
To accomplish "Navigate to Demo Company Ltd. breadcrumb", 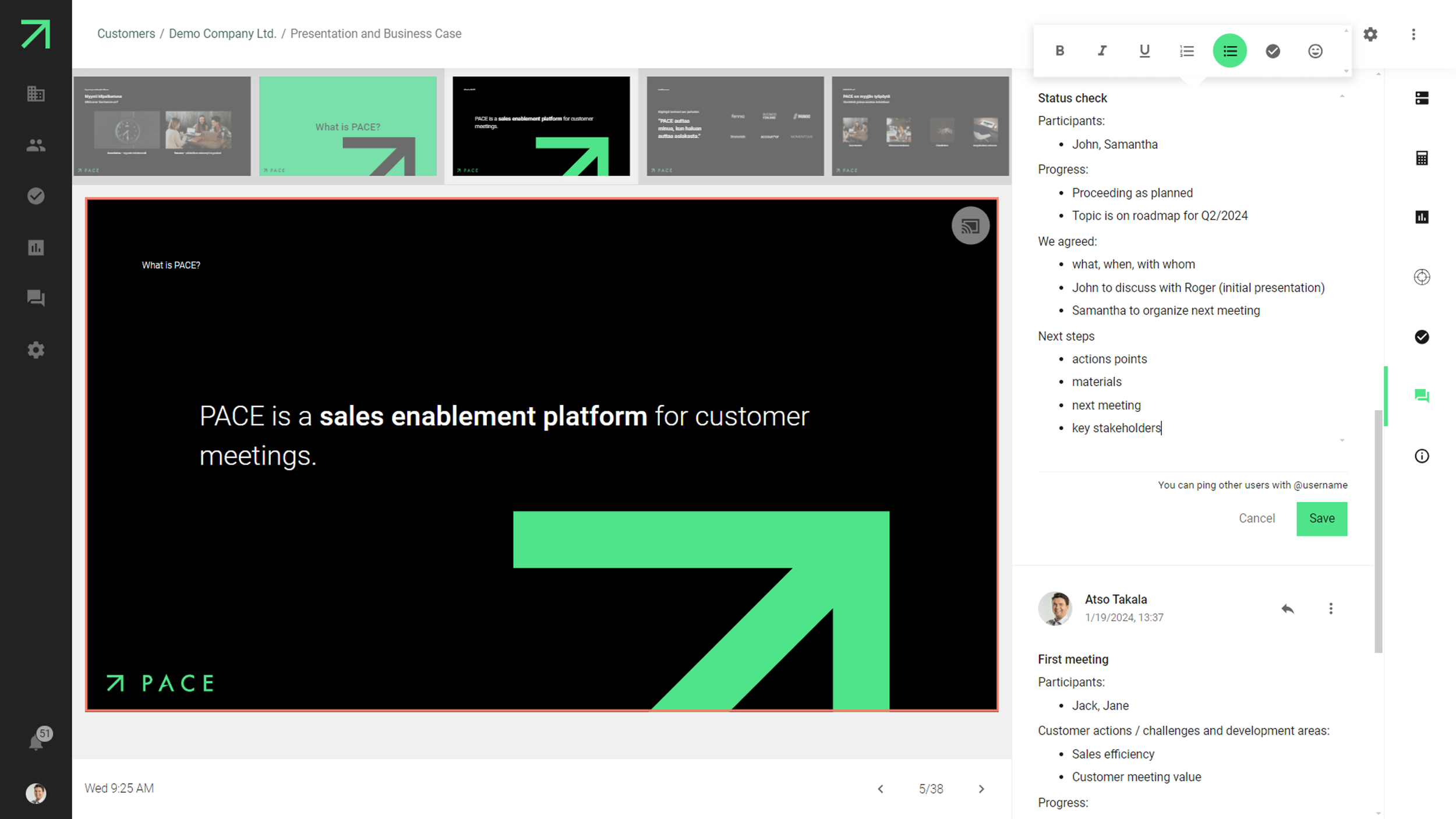I will [222, 34].
